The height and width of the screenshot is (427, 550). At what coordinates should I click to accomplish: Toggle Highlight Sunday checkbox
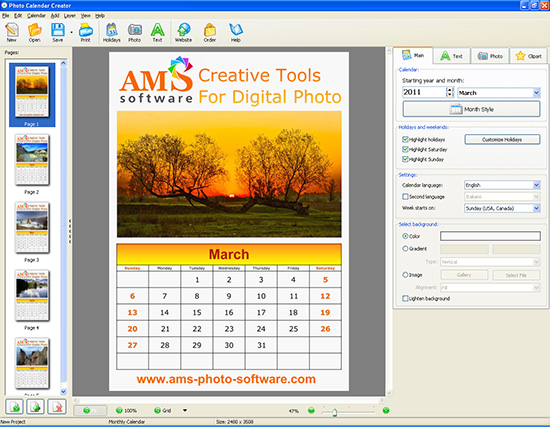[405, 159]
